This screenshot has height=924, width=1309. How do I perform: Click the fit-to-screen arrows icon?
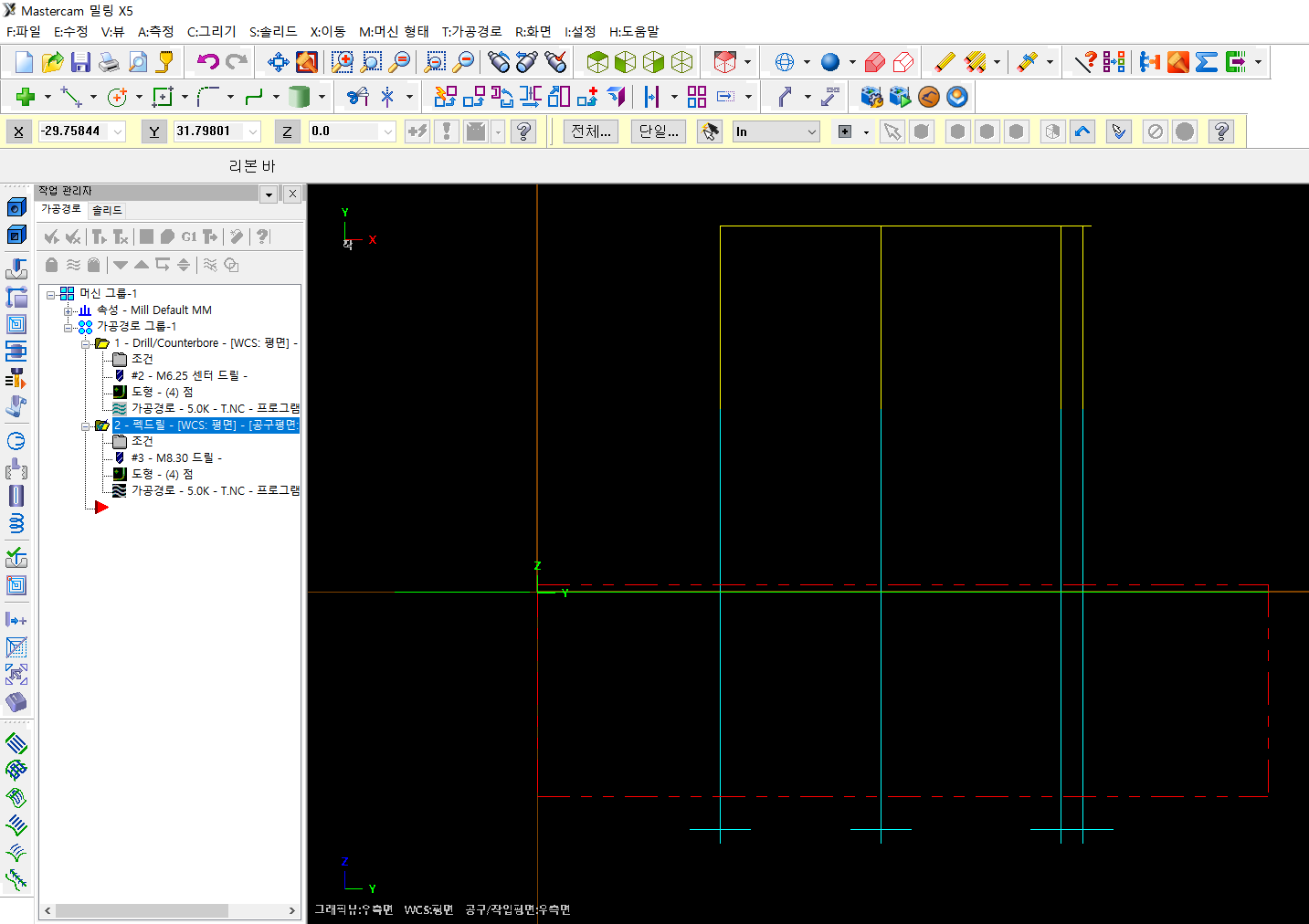278,62
